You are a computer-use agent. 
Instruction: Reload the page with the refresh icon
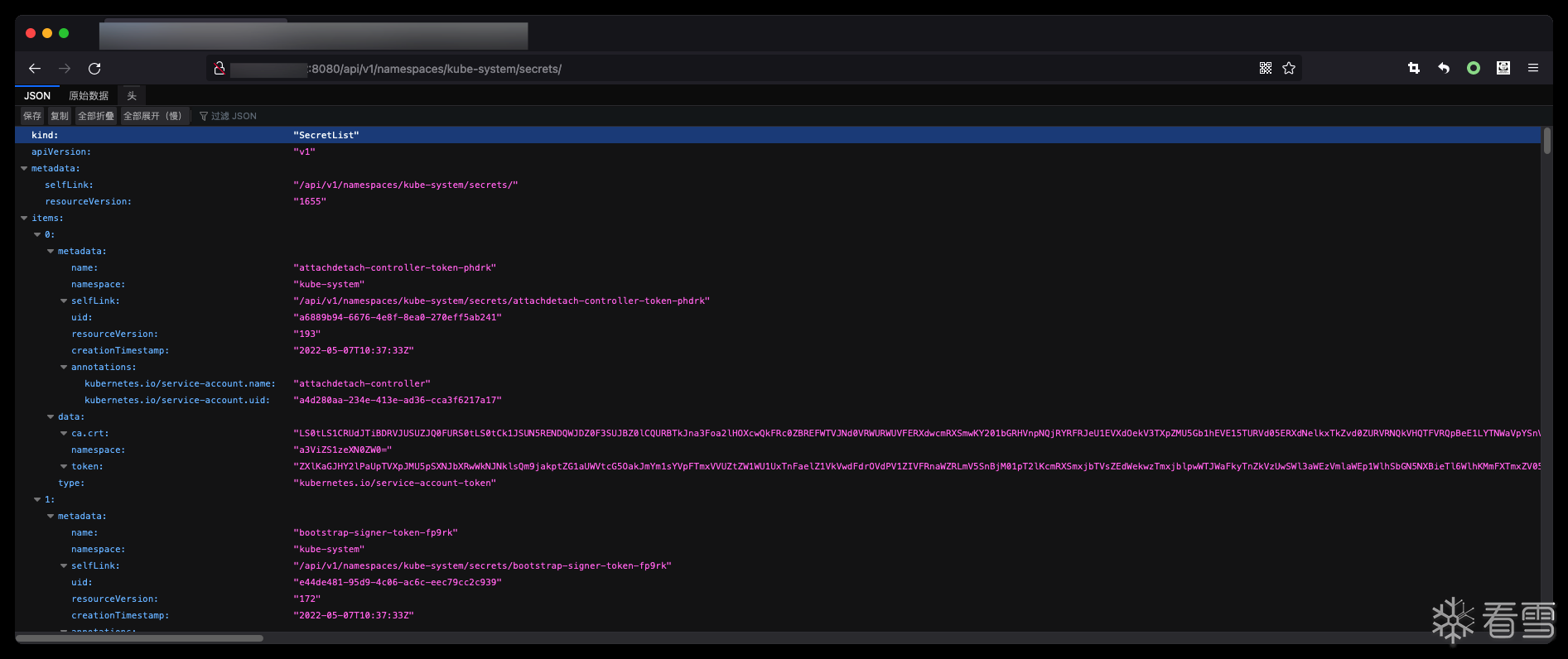coord(94,69)
